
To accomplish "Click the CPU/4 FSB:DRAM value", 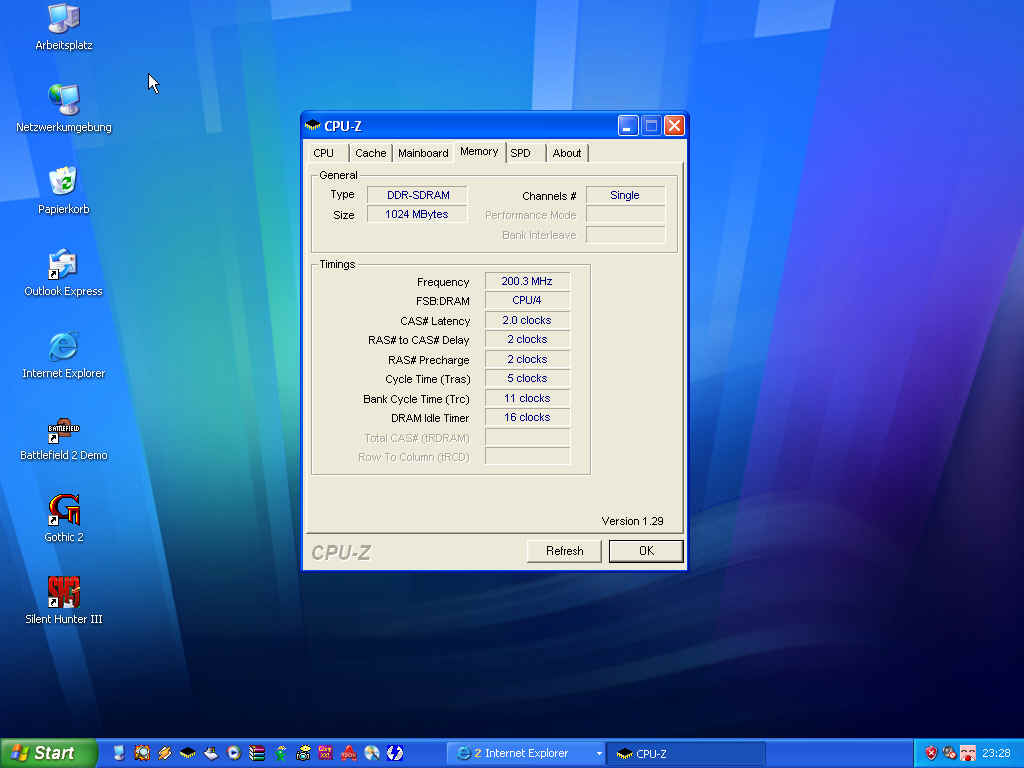I will [x=528, y=300].
